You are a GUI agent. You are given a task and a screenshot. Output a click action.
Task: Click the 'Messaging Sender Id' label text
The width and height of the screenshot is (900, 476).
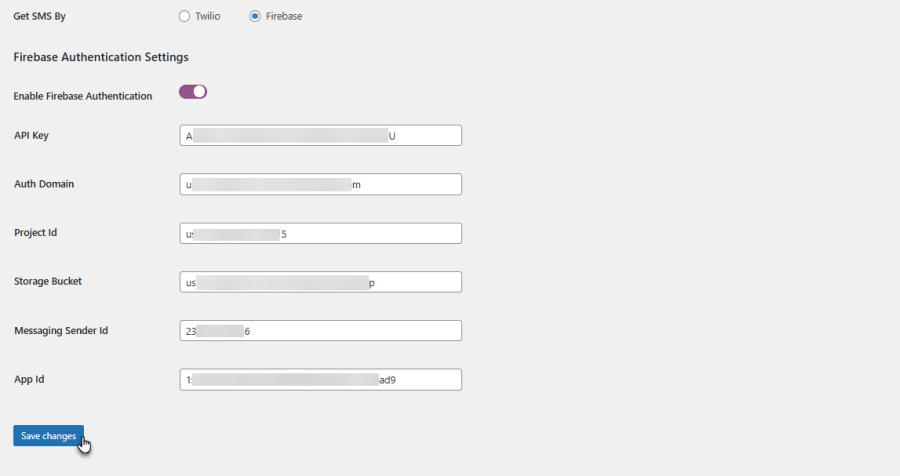click(61, 330)
